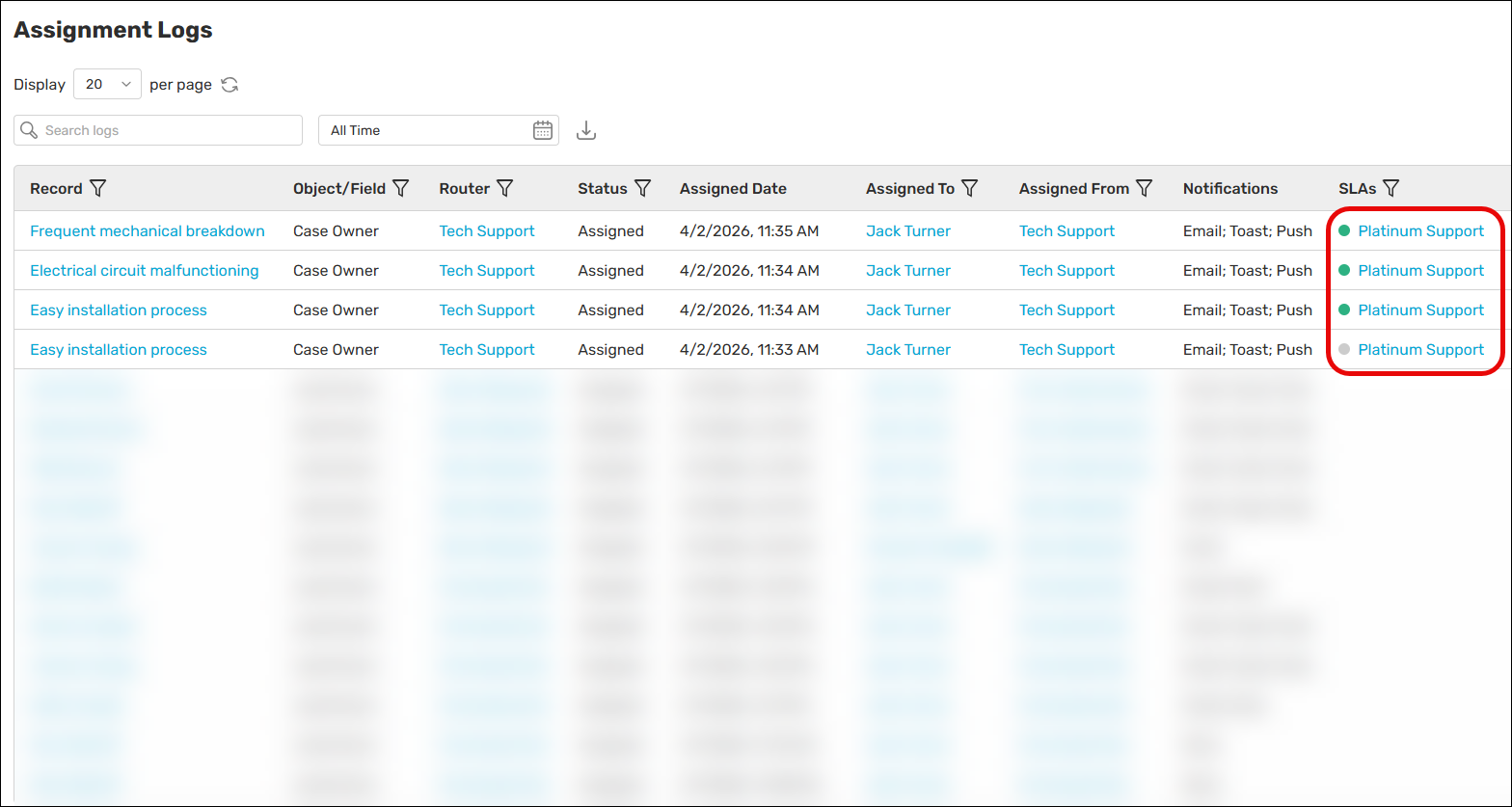Click the download logs icon
The width and height of the screenshot is (1512, 807).
(585, 130)
